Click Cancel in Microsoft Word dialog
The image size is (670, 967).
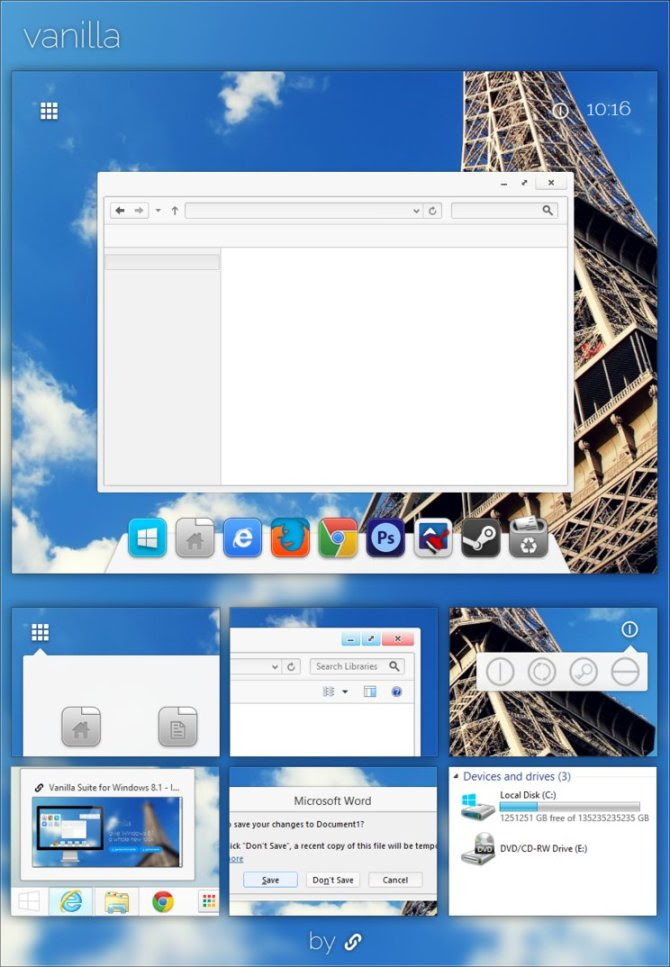pyautogui.click(x=395, y=880)
